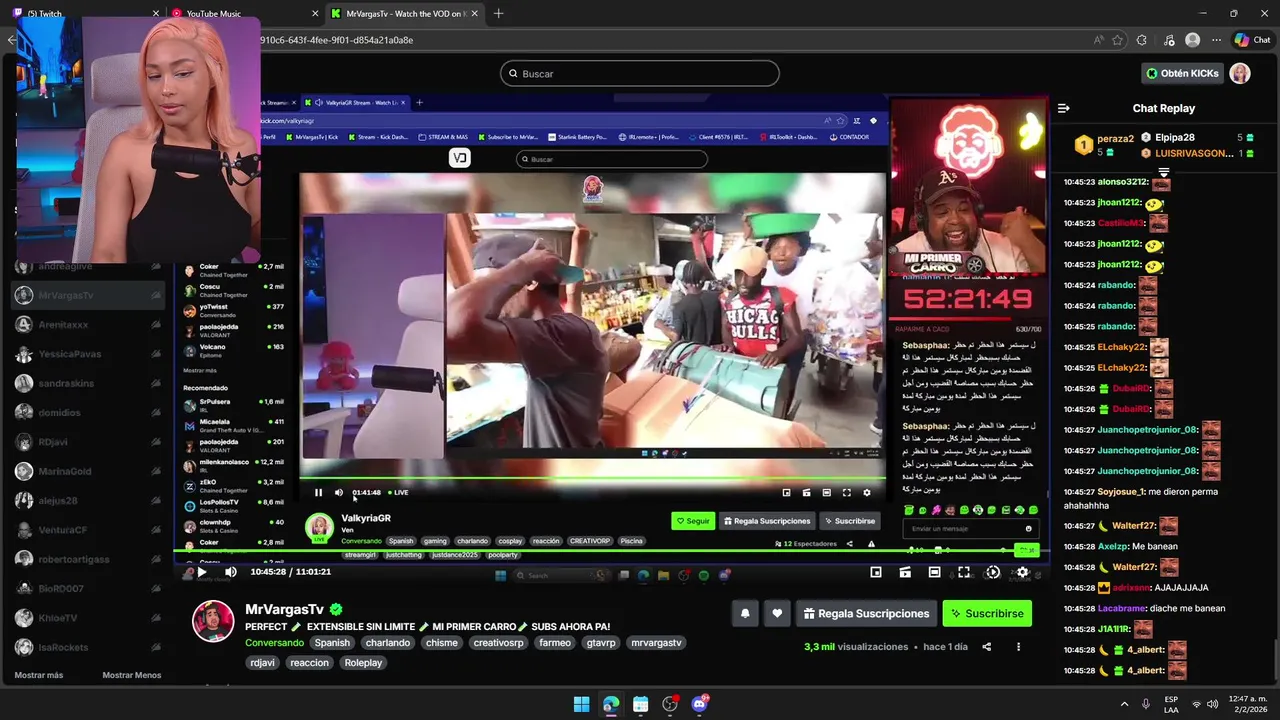
Task: Toggle notifications with the bell button
Action: (745, 614)
